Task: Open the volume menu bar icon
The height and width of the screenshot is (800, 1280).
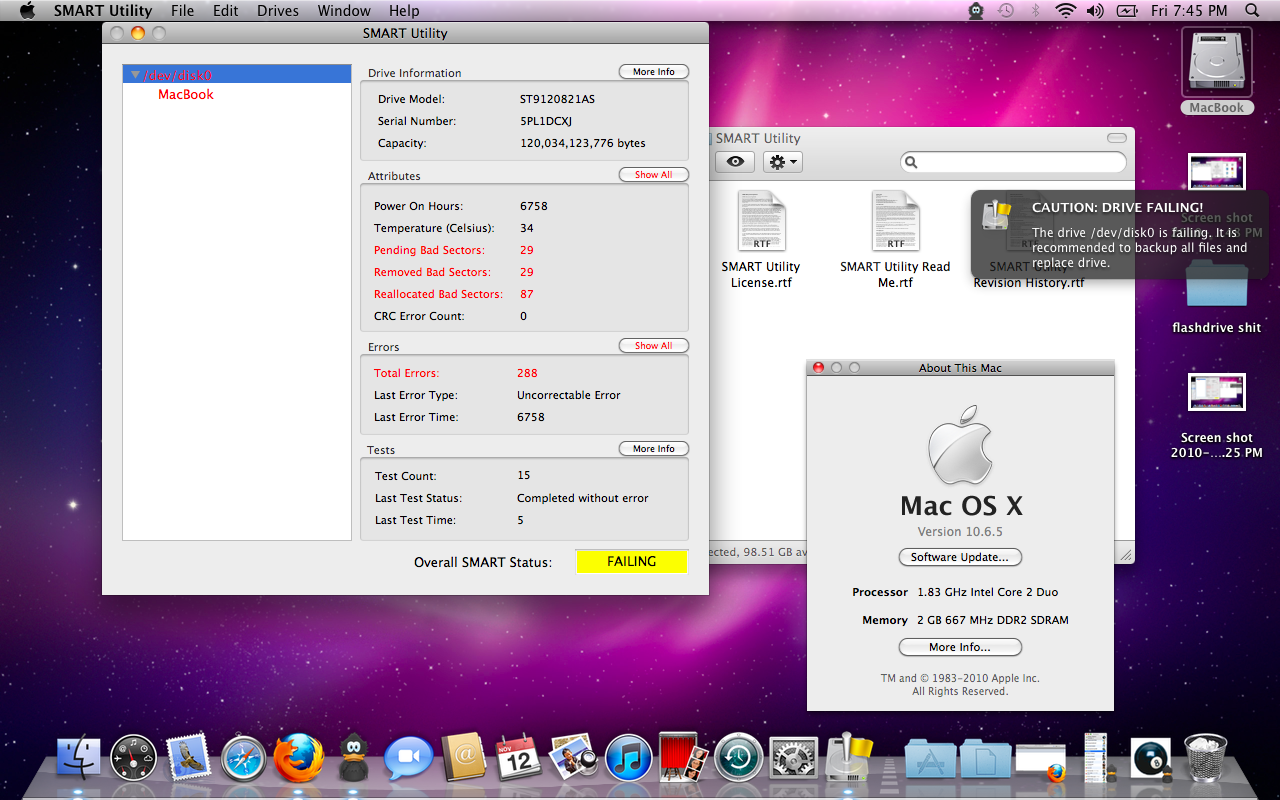Action: tap(1095, 11)
